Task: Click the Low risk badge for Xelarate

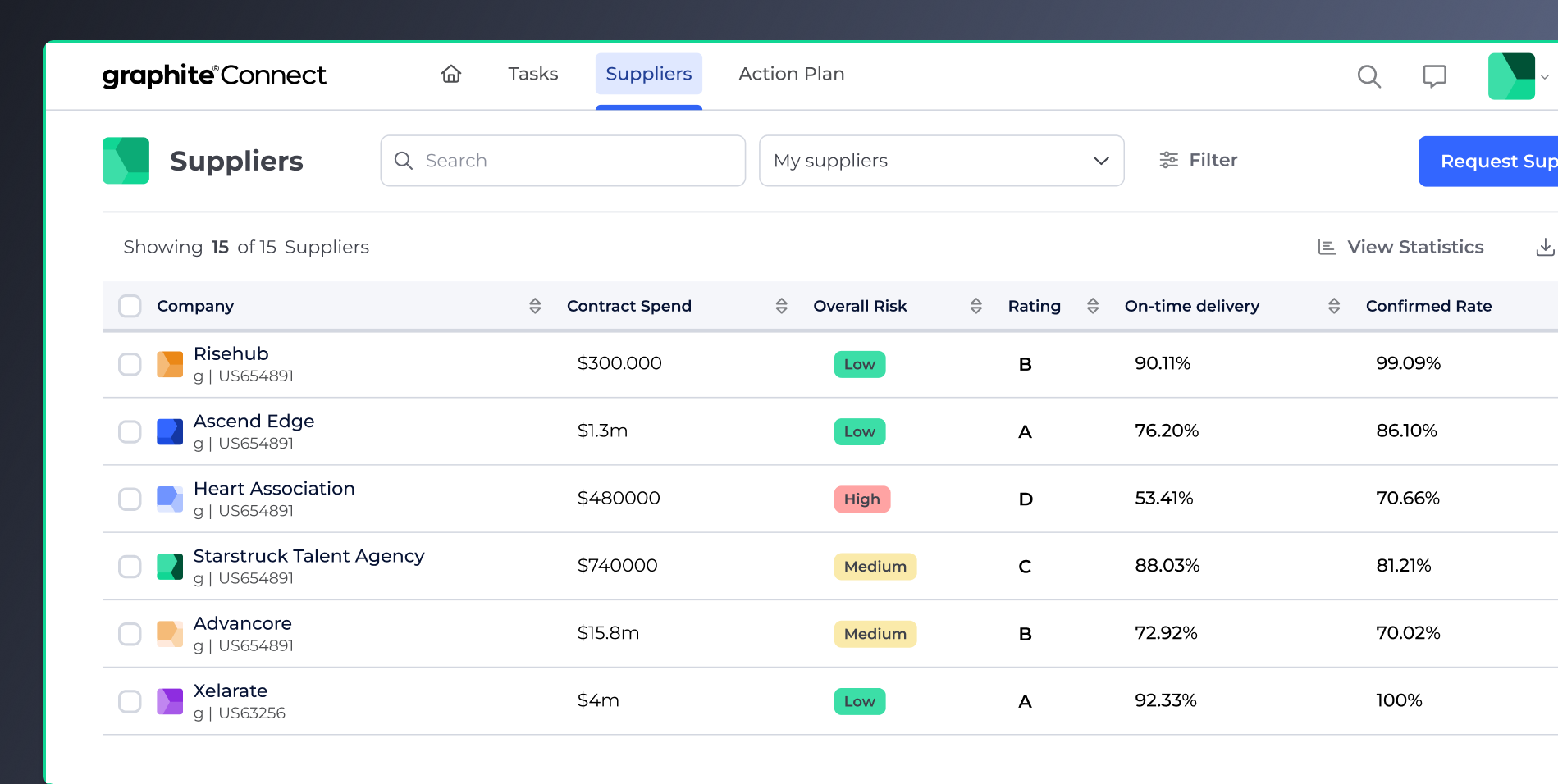Action: pos(859,701)
